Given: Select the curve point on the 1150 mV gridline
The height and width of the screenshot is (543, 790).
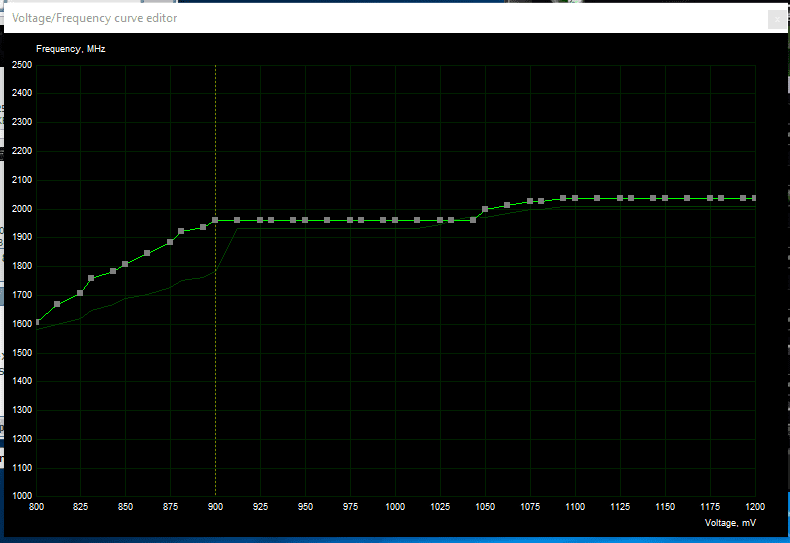Looking at the screenshot, I should coord(665,198).
